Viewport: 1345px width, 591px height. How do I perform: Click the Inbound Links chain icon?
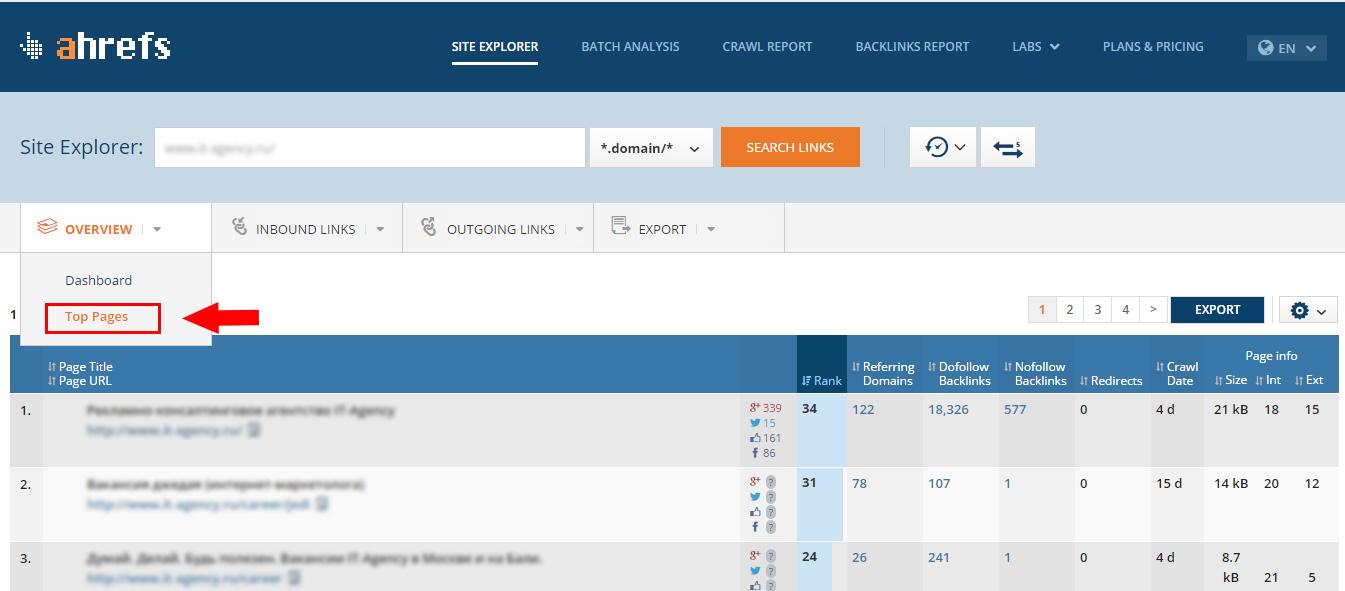[239, 227]
